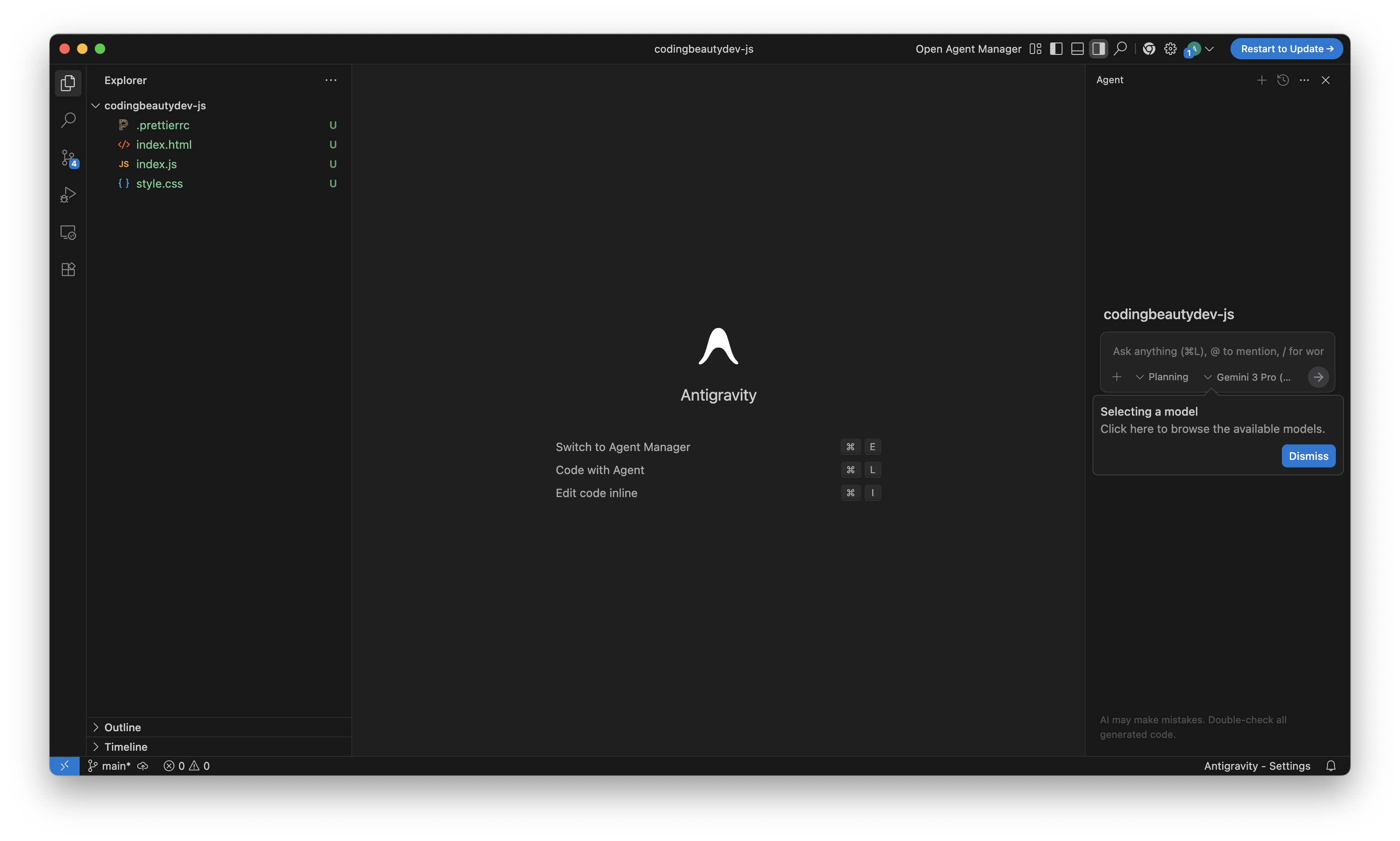Open index.js in the Explorer
Image resolution: width=1400 pixels, height=841 pixels.
click(156, 164)
